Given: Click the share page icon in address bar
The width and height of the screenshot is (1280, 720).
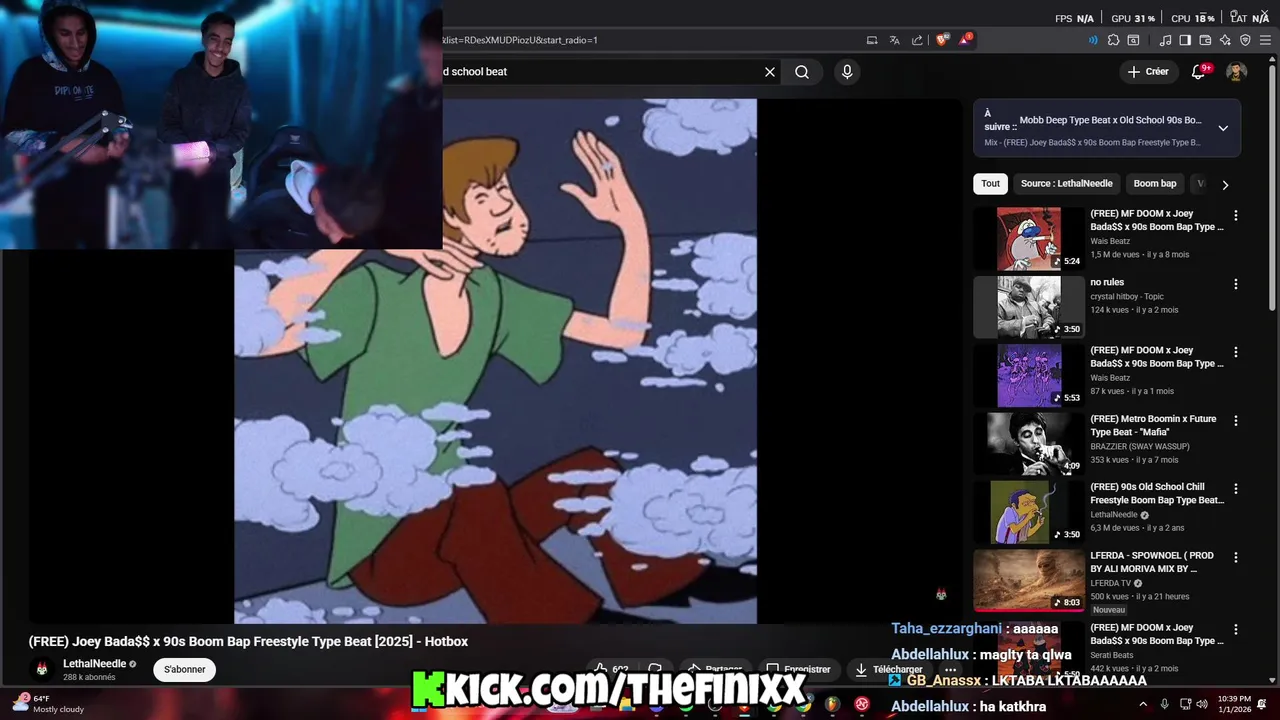Looking at the screenshot, I should pos(918,40).
